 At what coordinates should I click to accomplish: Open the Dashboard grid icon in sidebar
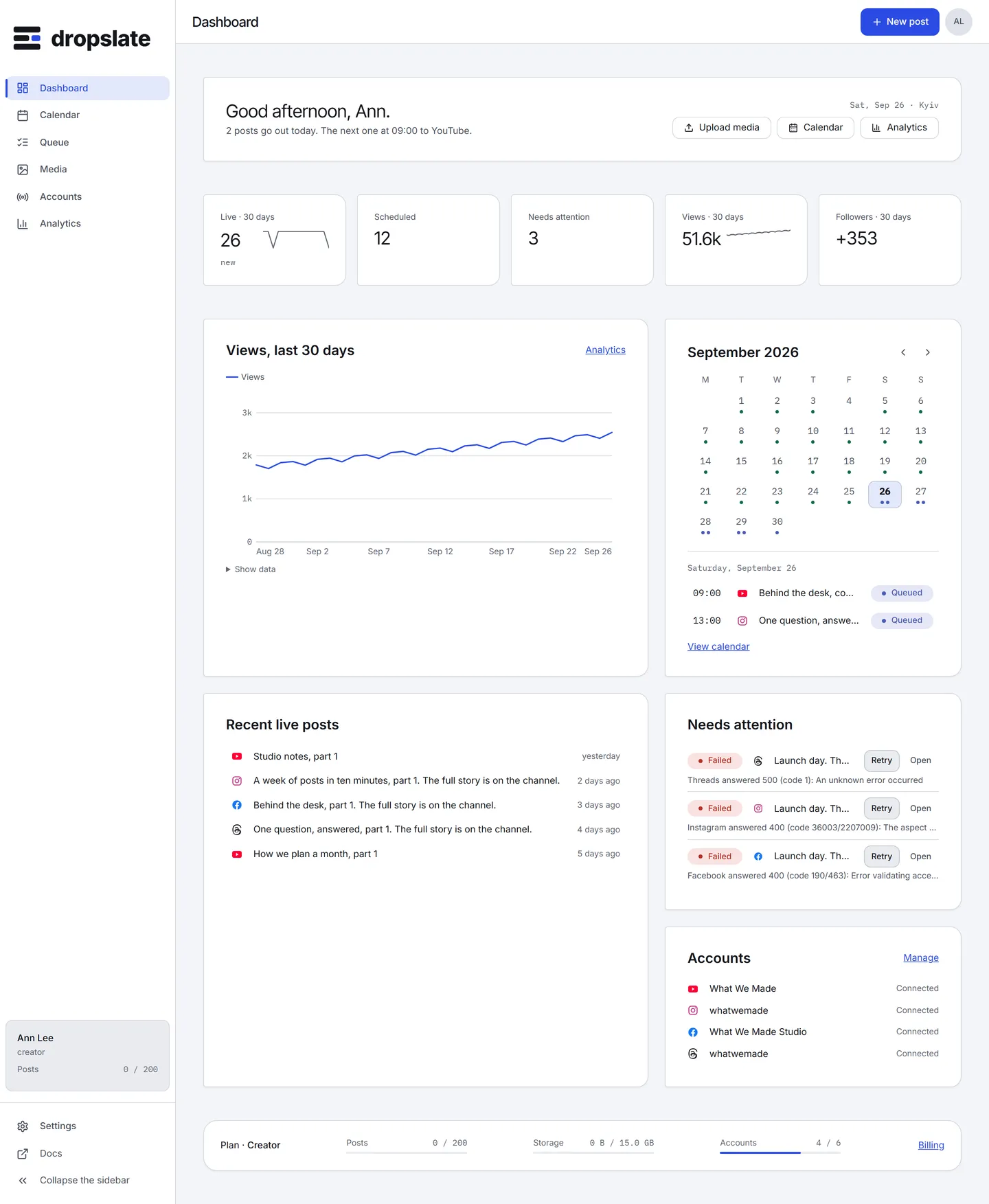click(23, 88)
